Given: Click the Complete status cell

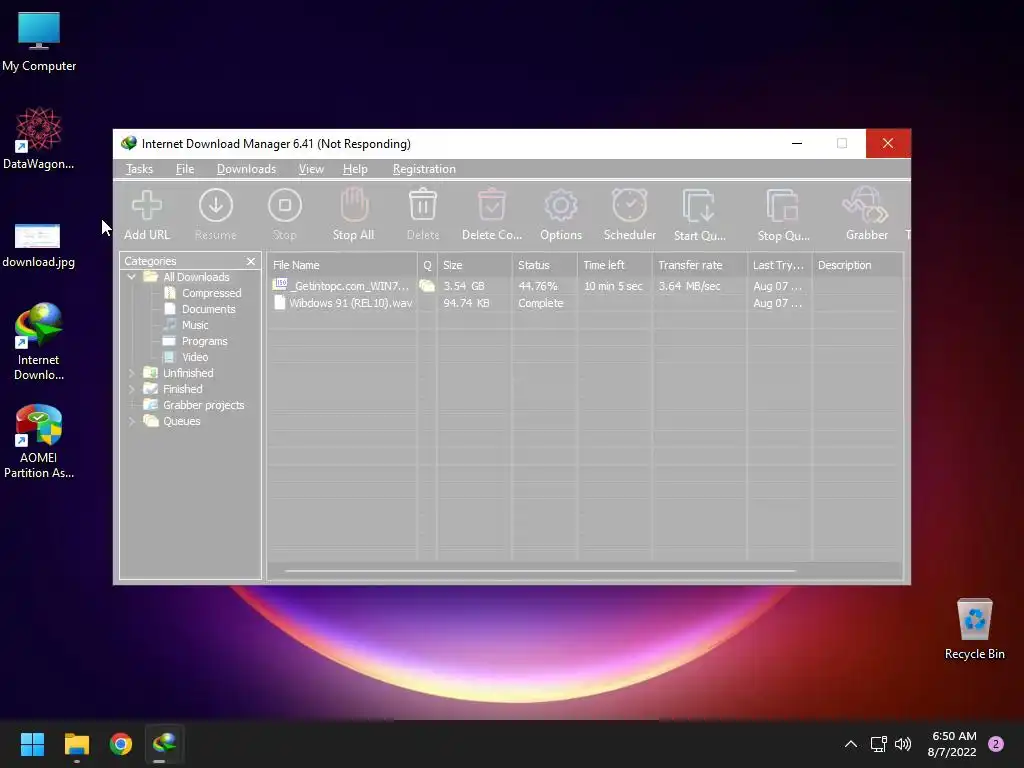Looking at the screenshot, I should coord(540,303).
